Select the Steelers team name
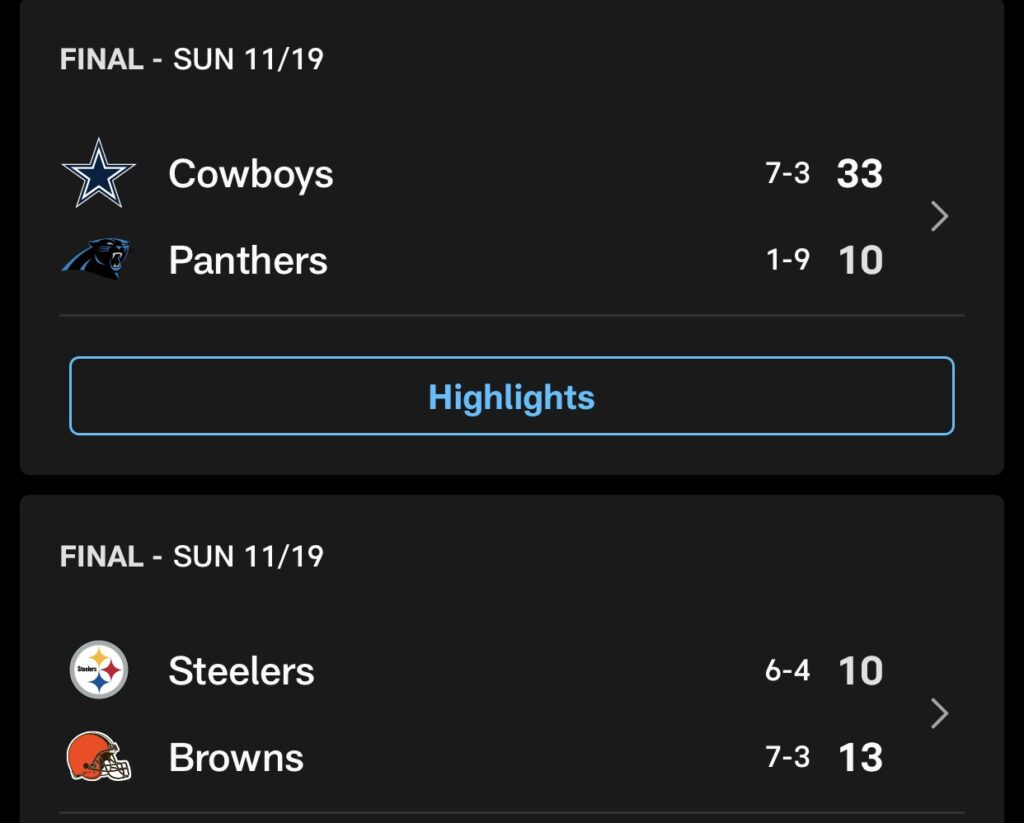This screenshot has width=1024, height=823. pos(242,671)
